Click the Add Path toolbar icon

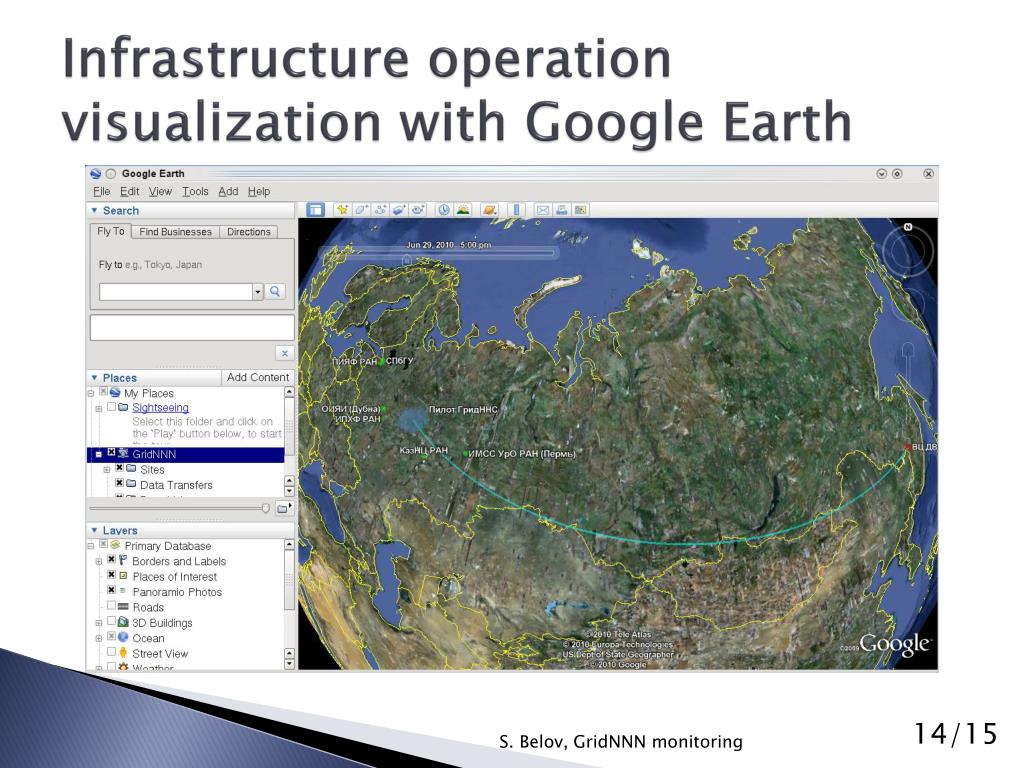point(380,210)
